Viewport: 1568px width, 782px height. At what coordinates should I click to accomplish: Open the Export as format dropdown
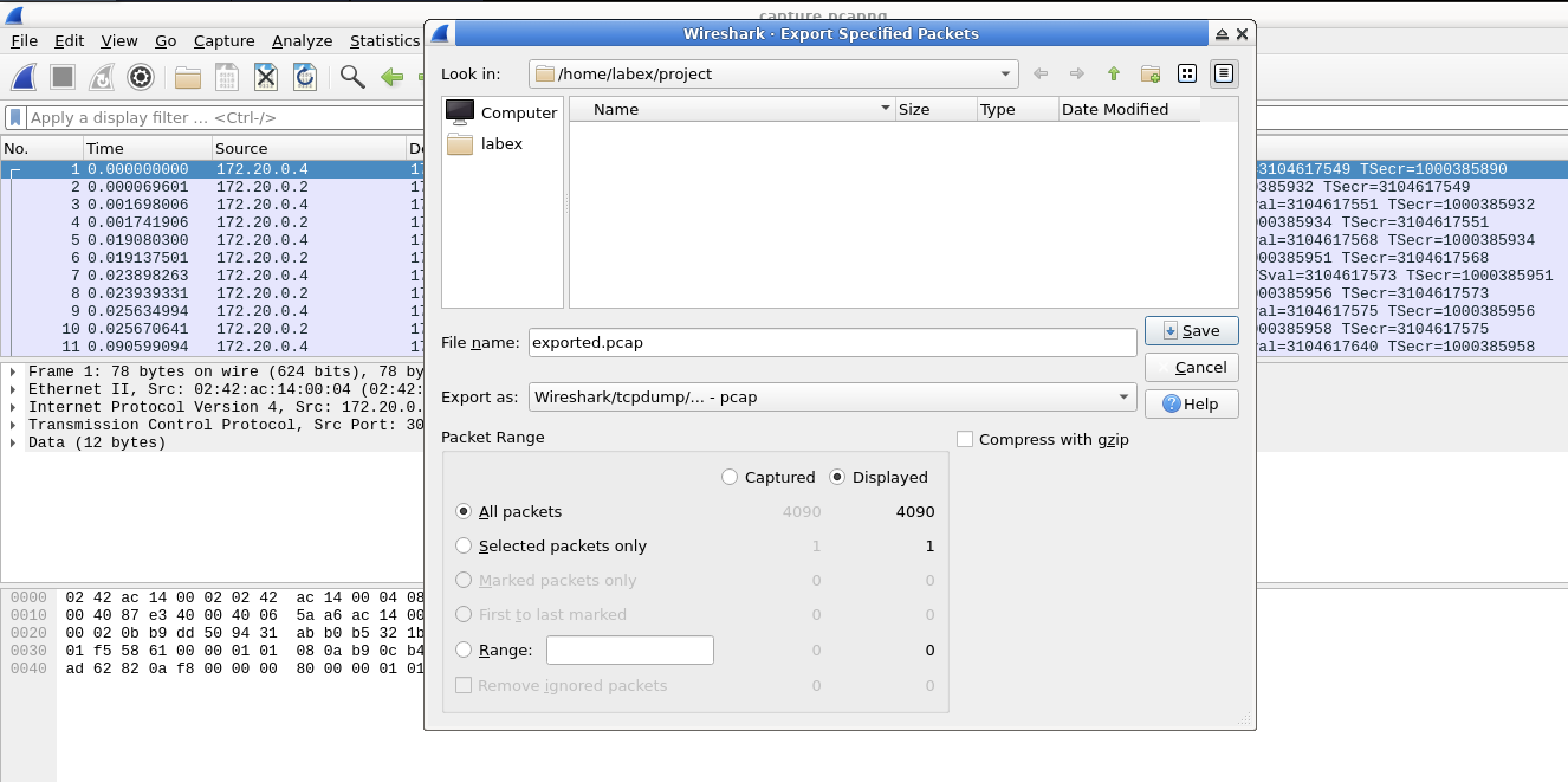[1123, 397]
